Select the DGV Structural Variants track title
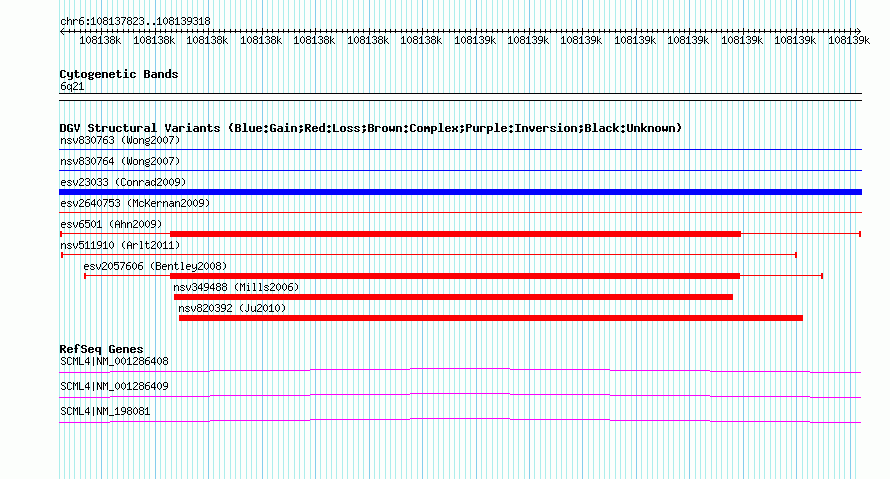This screenshot has height=479, width=890. tap(370, 128)
